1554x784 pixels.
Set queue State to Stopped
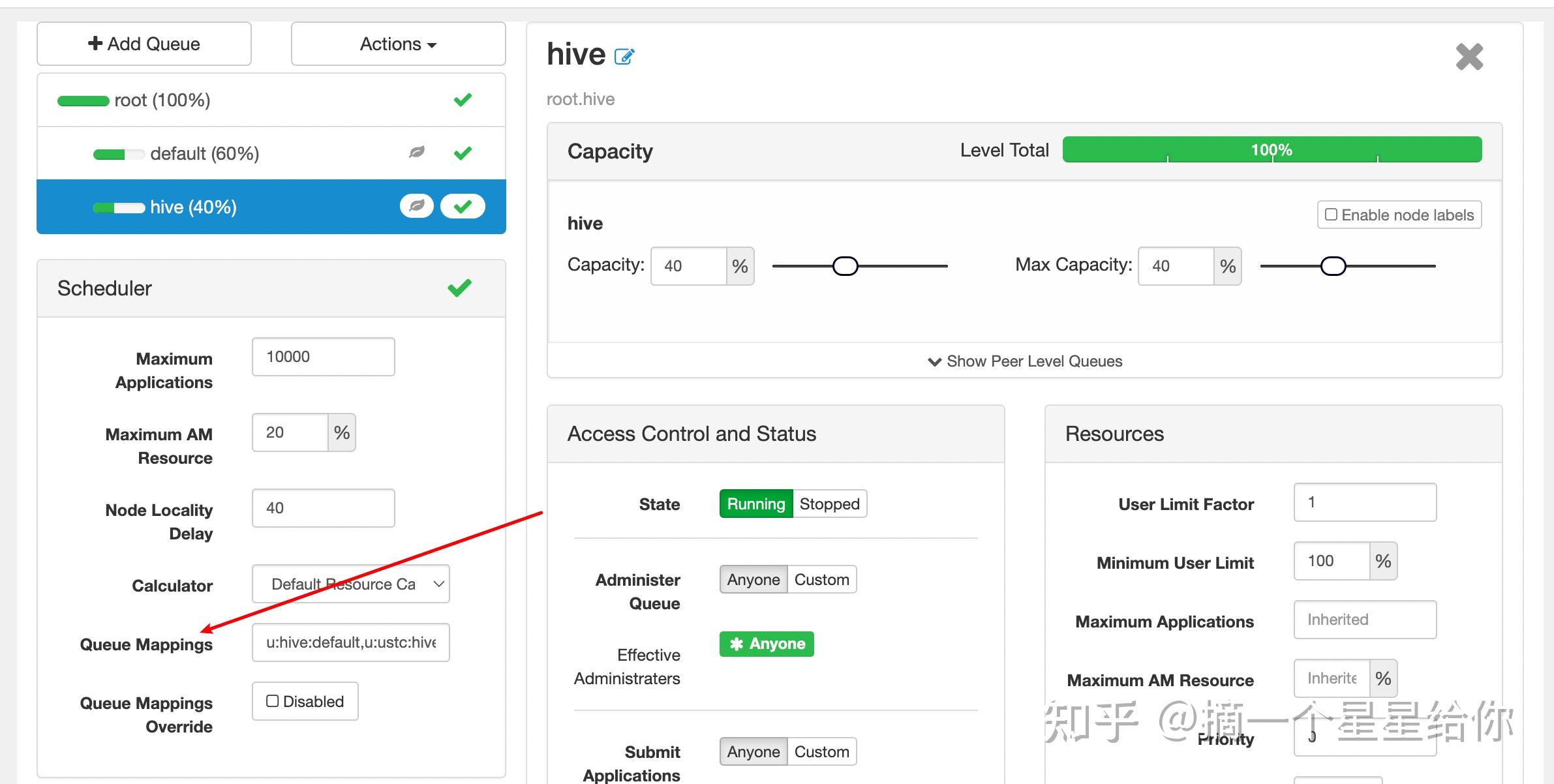[x=829, y=504]
